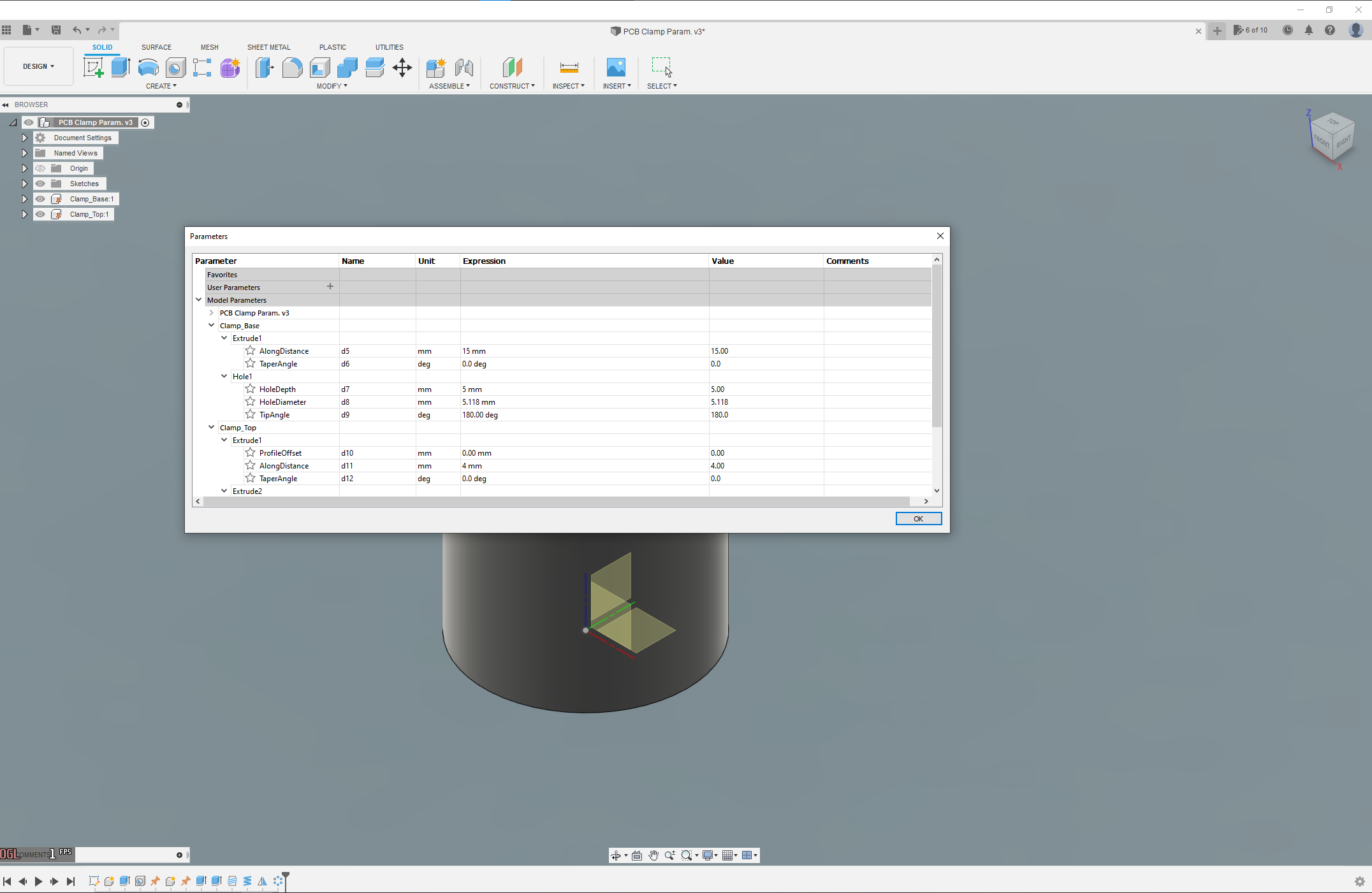Switch to the SHEET METAL tab
Image resolution: width=1372 pixels, height=893 pixels.
pyautogui.click(x=268, y=47)
